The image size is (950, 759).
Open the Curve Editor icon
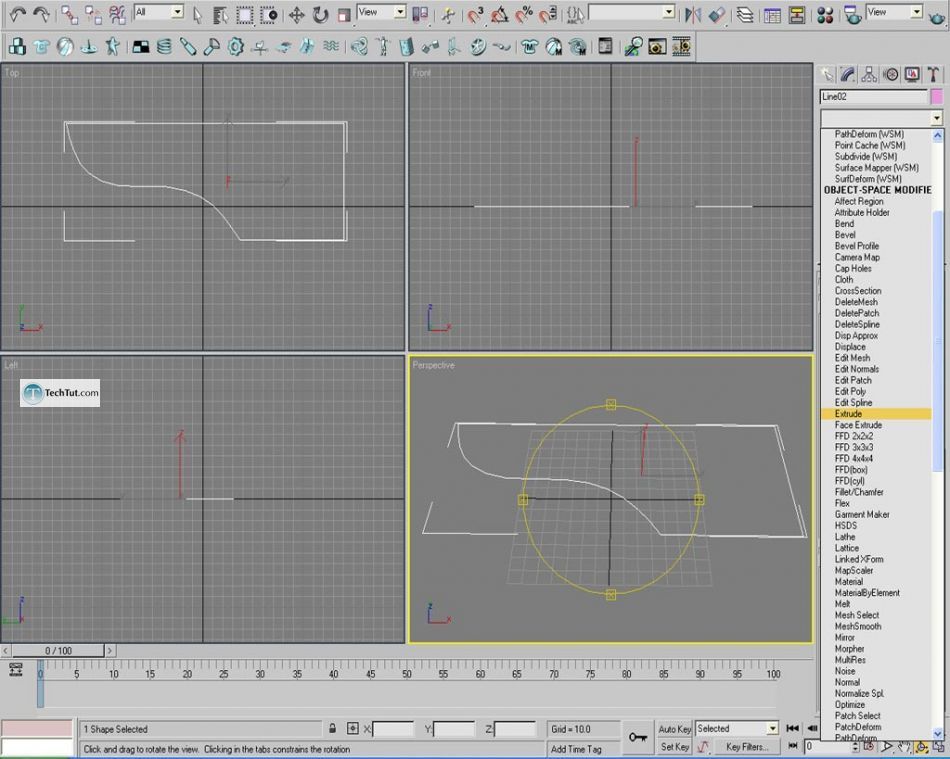772,15
